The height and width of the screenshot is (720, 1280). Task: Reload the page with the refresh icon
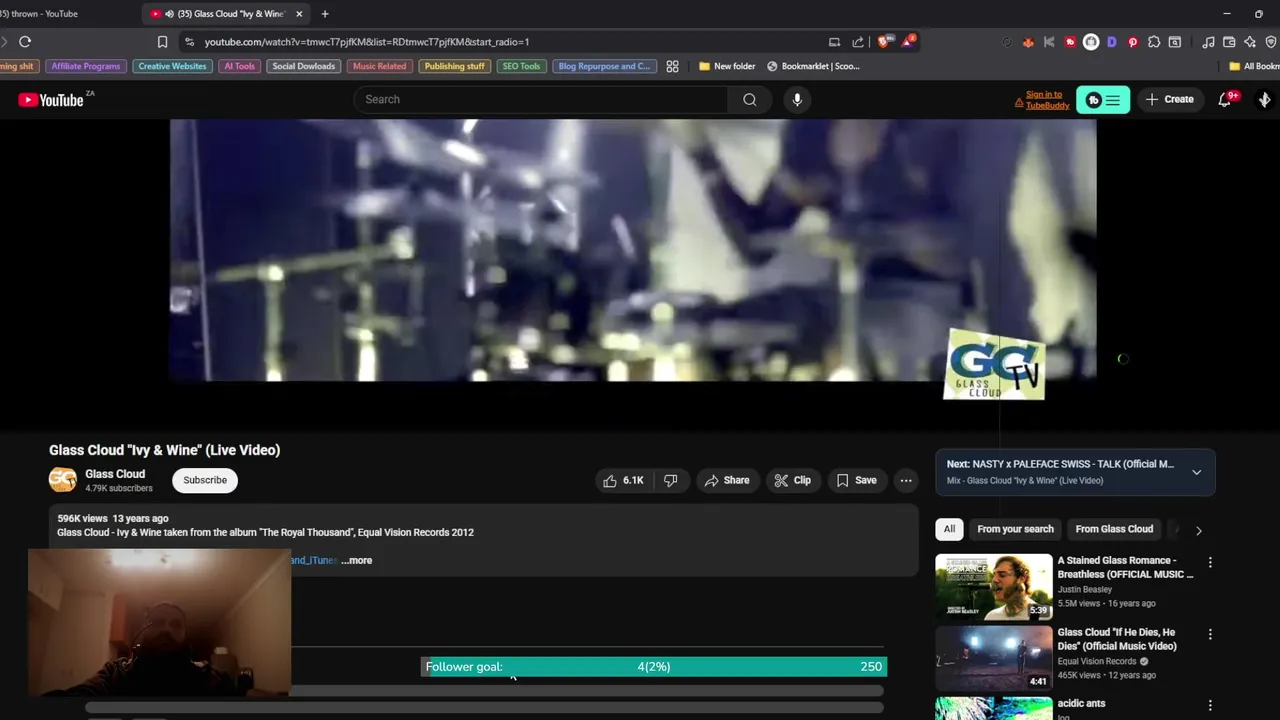click(25, 42)
